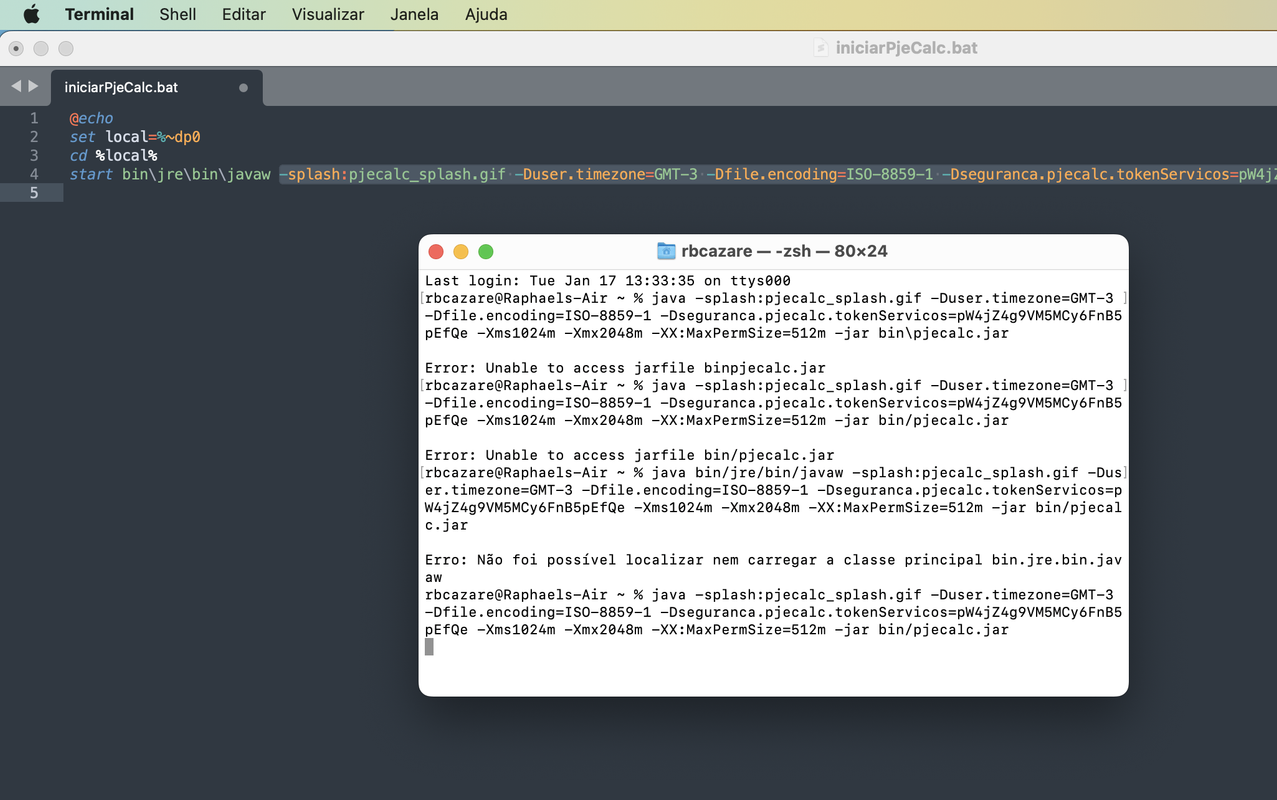Click line number 5 in the gutter
Image resolution: width=1277 pixels, height=800 pixels.
[x=34, y=193]
